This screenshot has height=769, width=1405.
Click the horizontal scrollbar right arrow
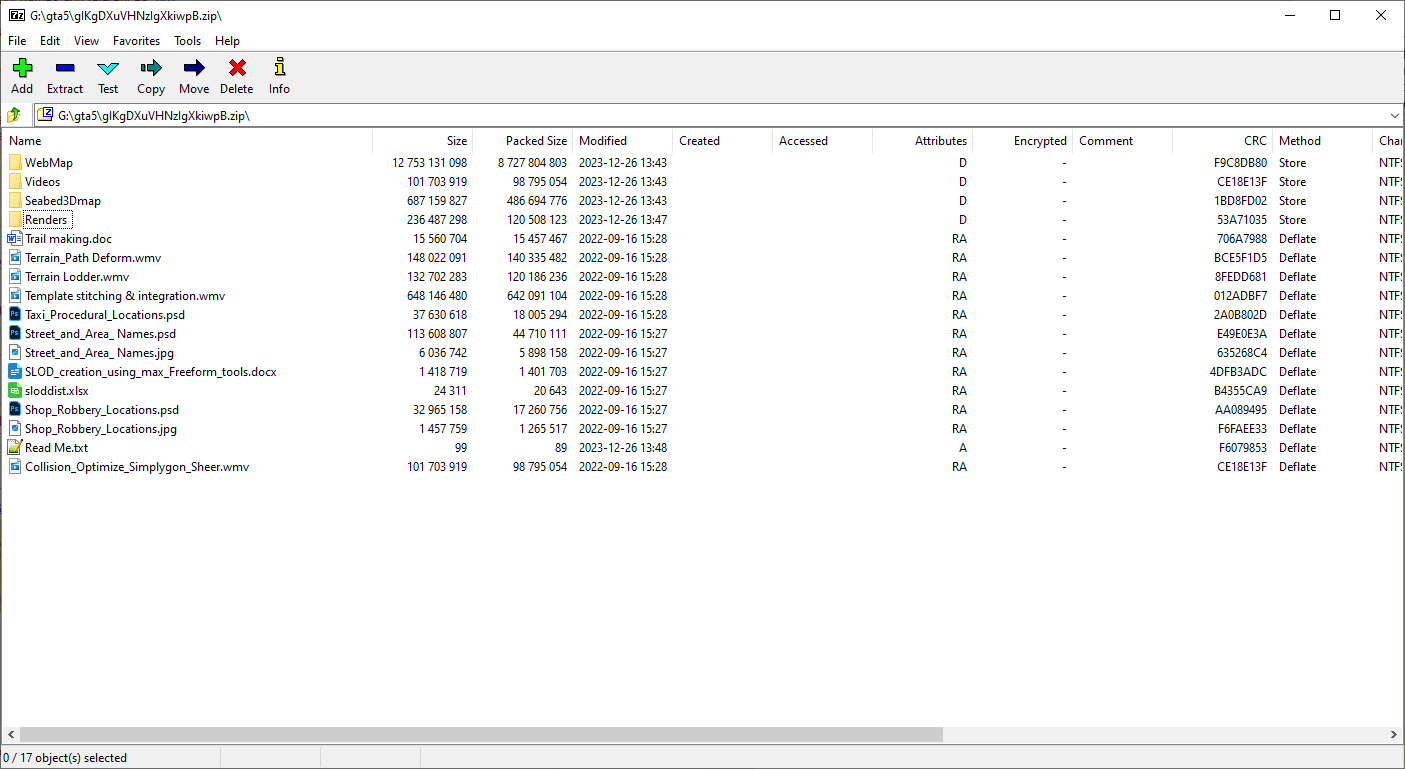[1394, 734]
